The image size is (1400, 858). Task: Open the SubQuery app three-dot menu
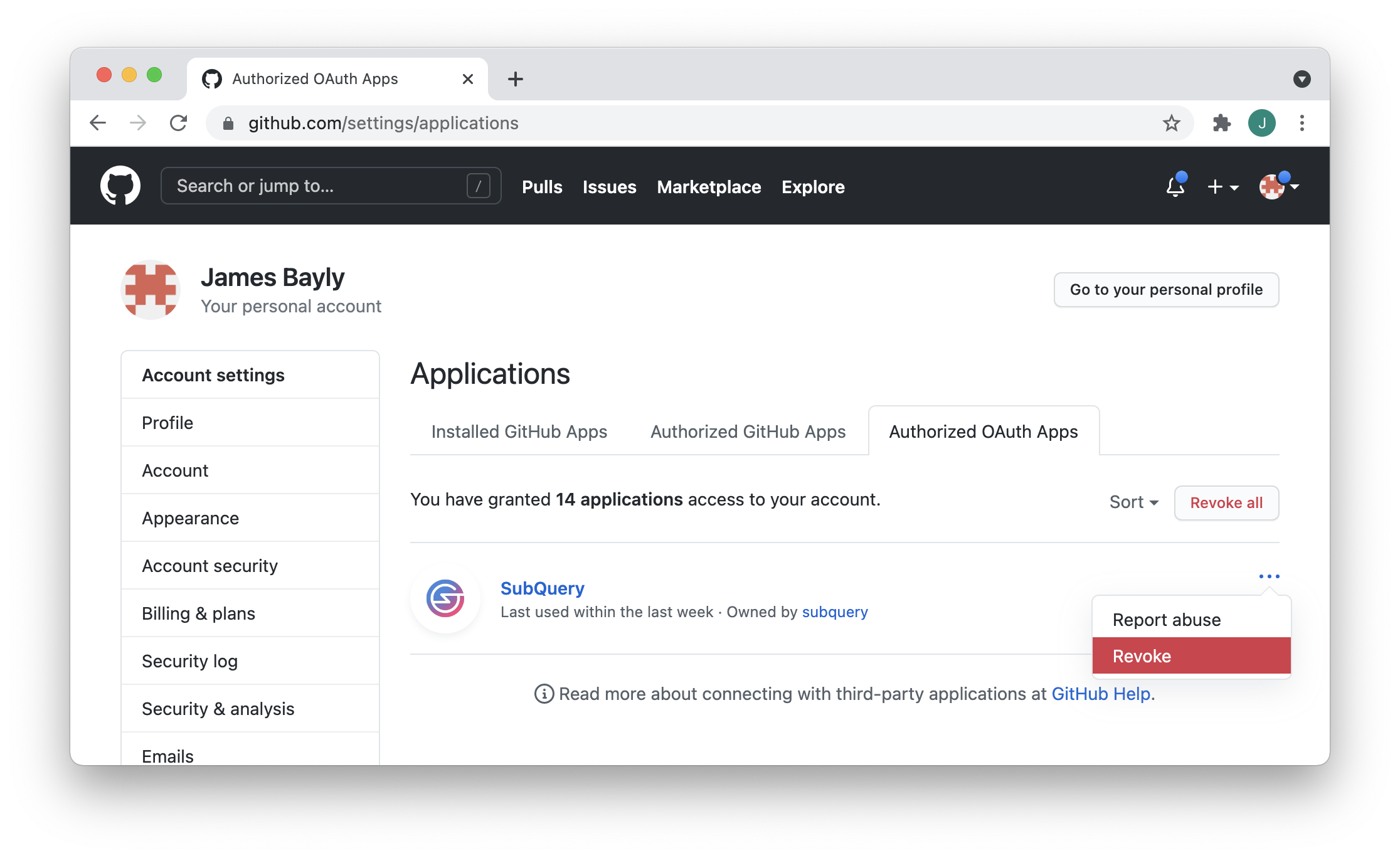click(x=1269, y=576)
